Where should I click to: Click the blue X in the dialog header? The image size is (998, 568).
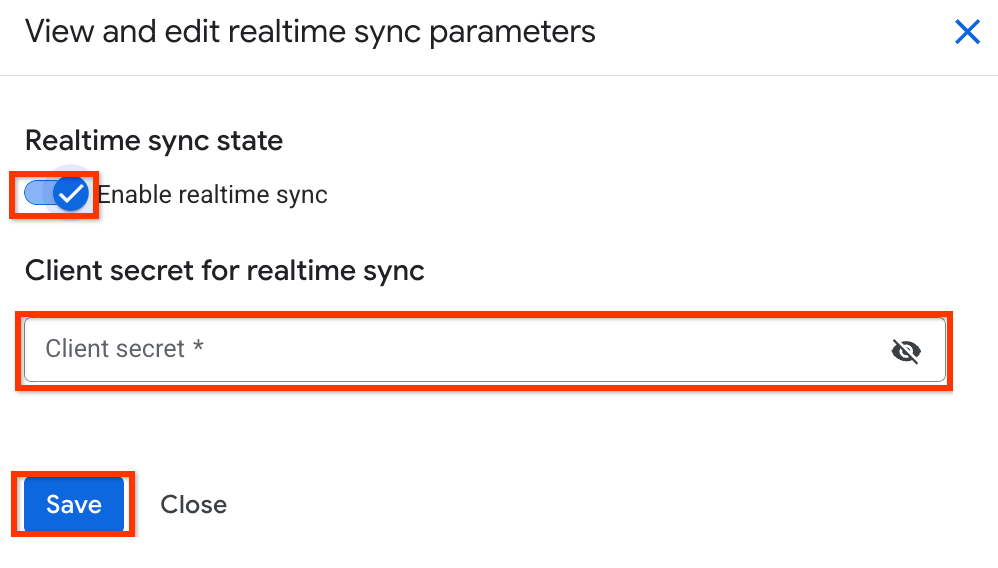pyautogui.click(x=967, y=32)
